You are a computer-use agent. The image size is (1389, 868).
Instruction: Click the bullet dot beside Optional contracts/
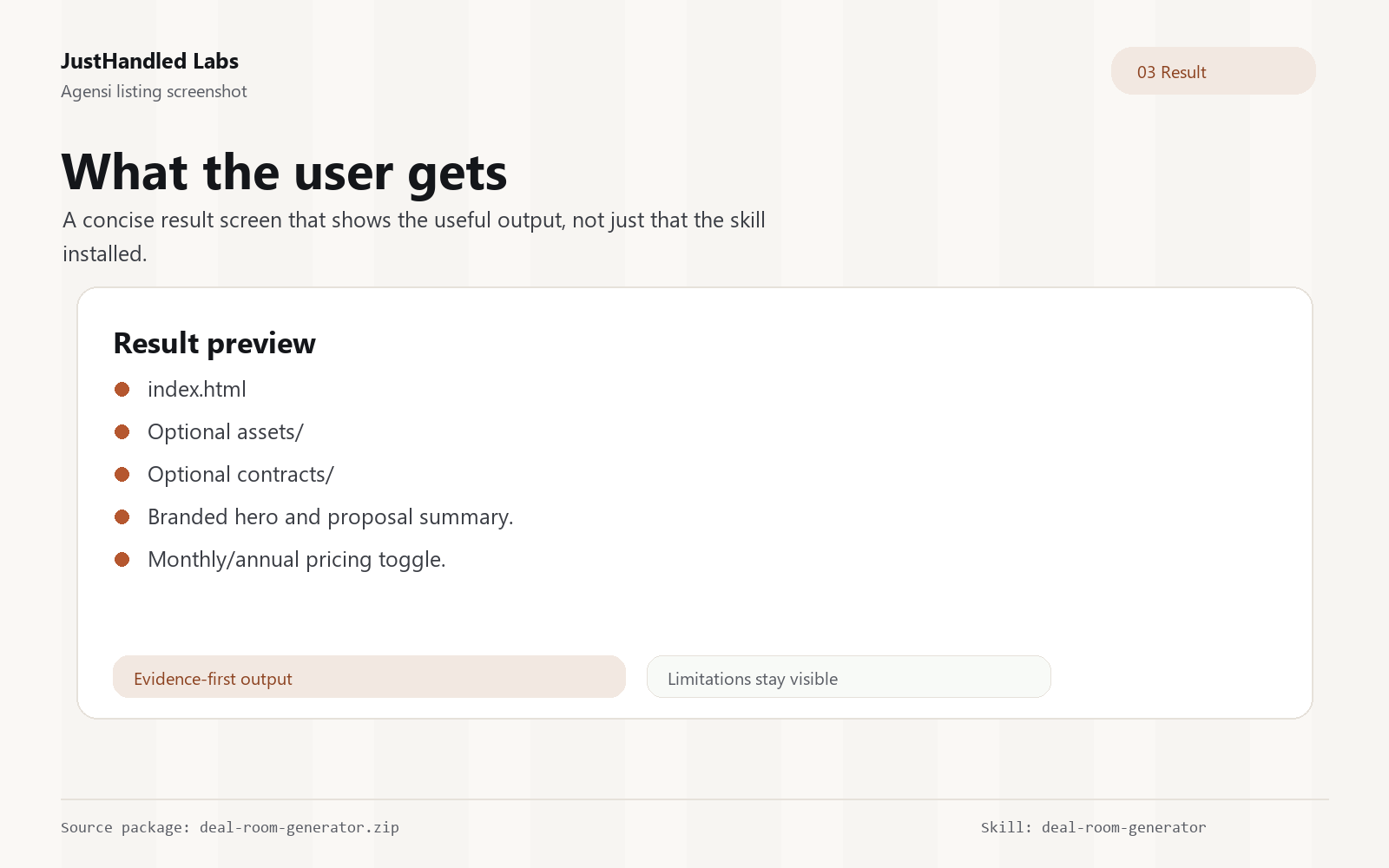122,475
